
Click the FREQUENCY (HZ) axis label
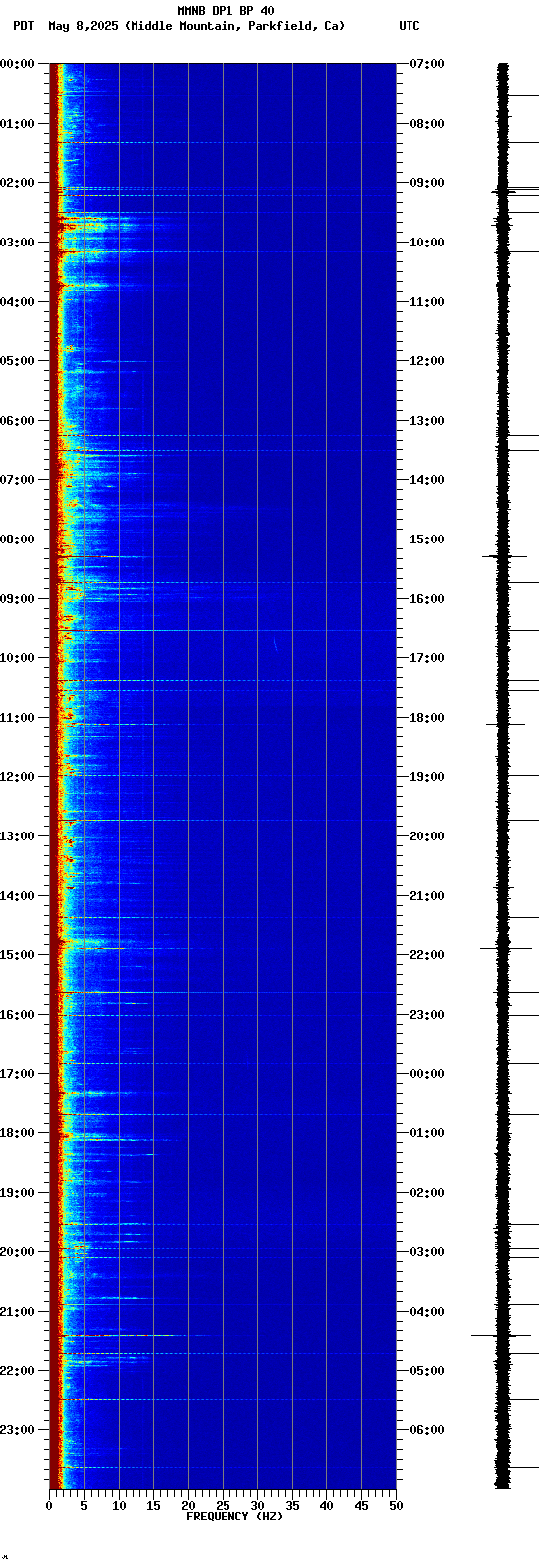point(234,1517)
